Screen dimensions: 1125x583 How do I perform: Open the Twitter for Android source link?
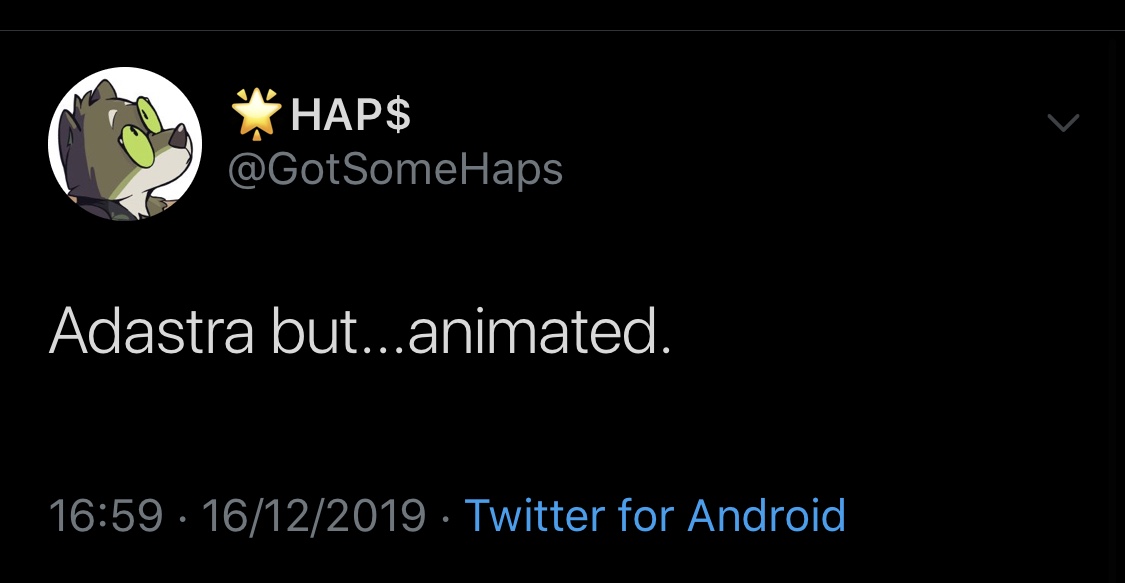pyautogui.click(x=655, y=516)
